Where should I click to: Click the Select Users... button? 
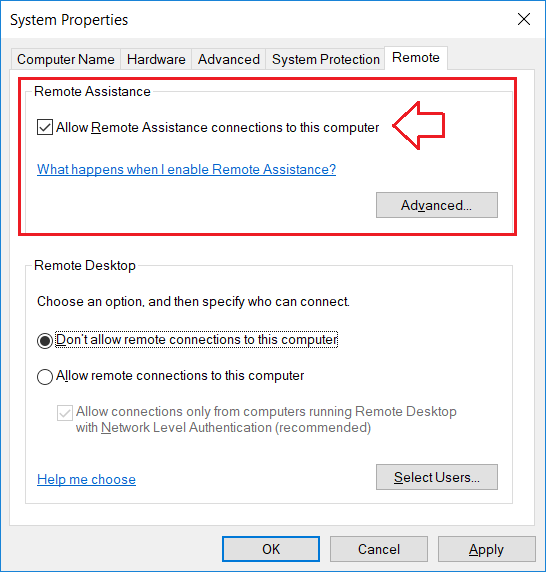(x=437, y=477)
